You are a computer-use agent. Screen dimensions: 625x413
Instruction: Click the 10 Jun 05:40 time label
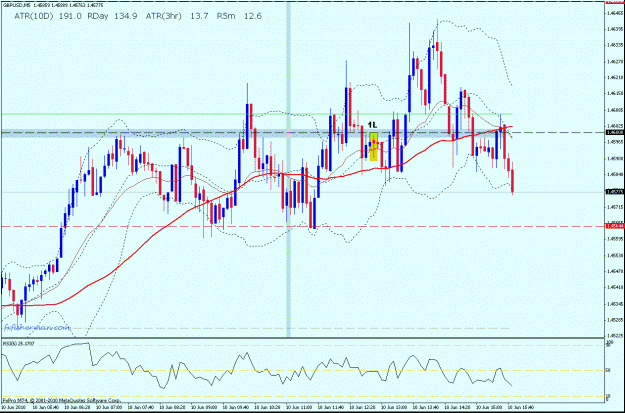tap(44, 408)
